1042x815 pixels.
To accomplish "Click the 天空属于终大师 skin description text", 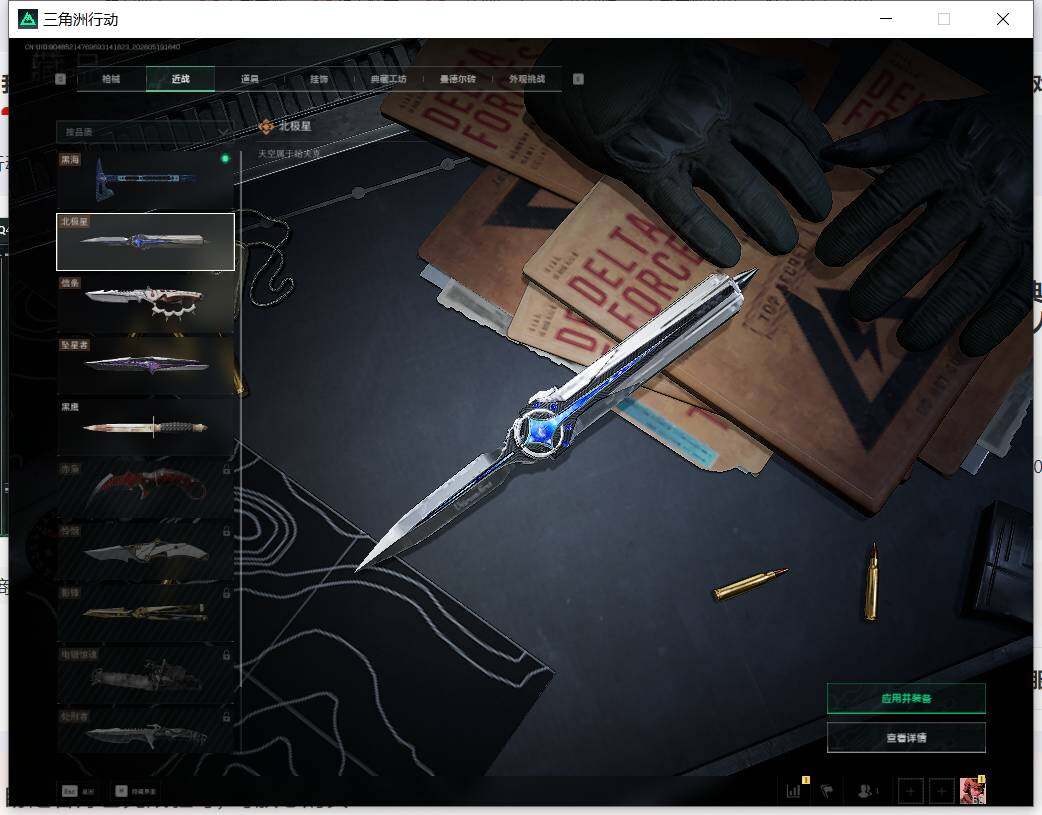I will [x=289, y=154].
